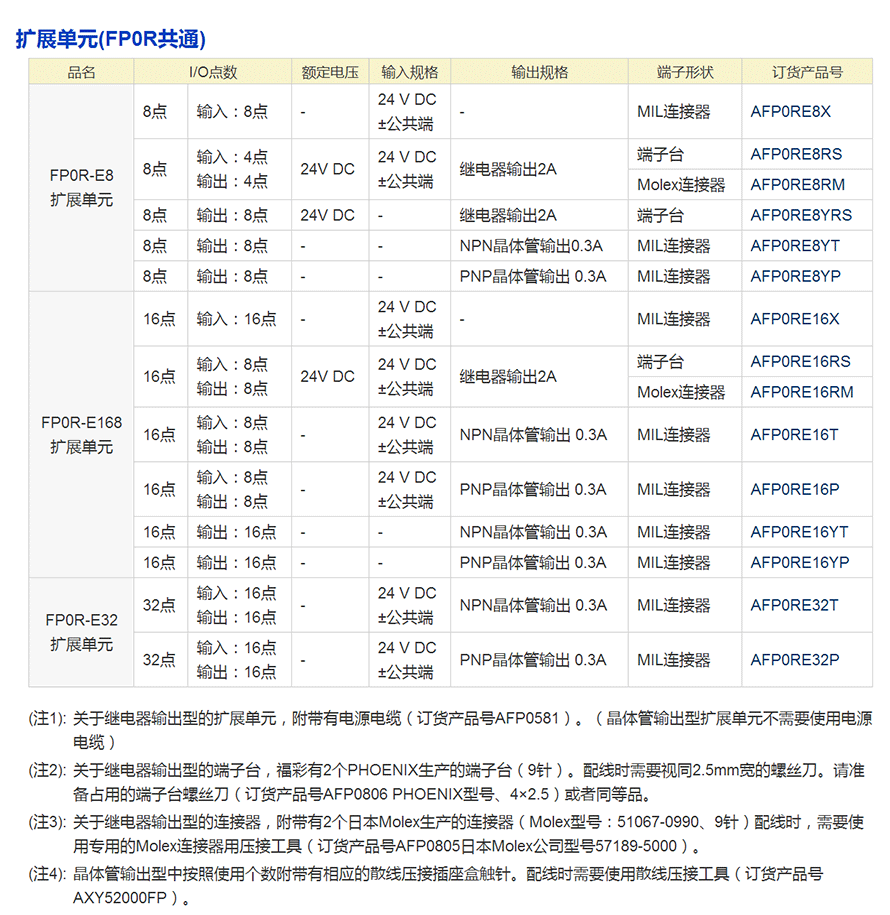Select product number AFP0RE8RM

click(x=797, y=185)
